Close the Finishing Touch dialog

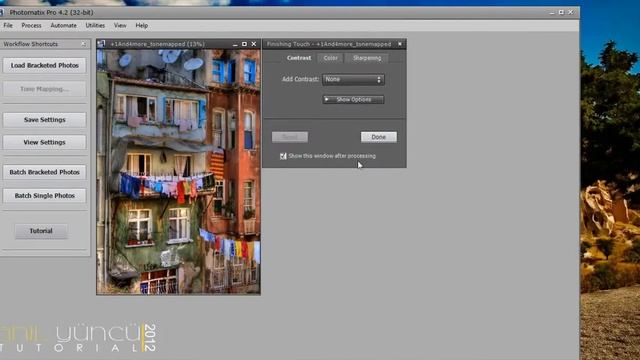point(400,44)
